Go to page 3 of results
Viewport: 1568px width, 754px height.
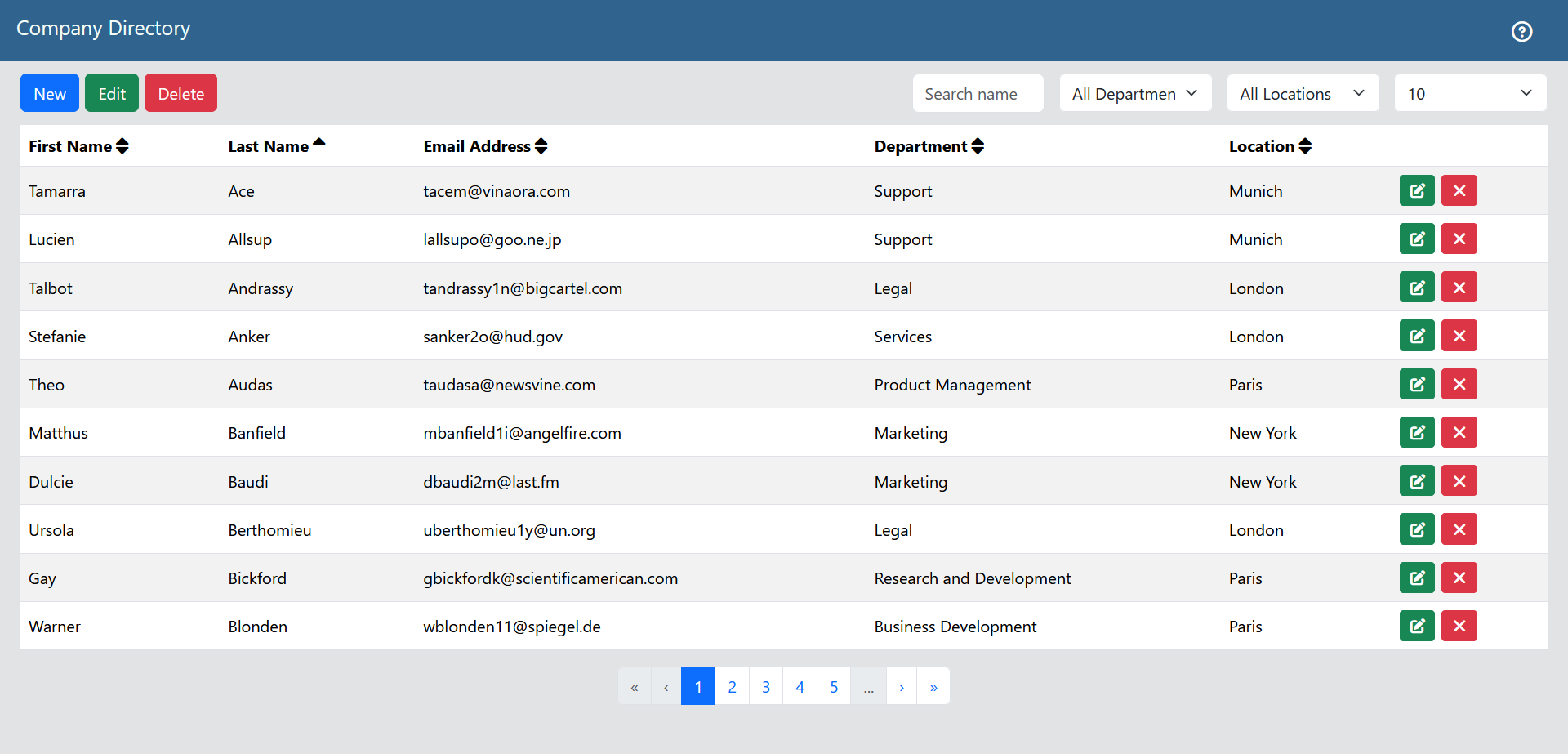click(765, 685)
